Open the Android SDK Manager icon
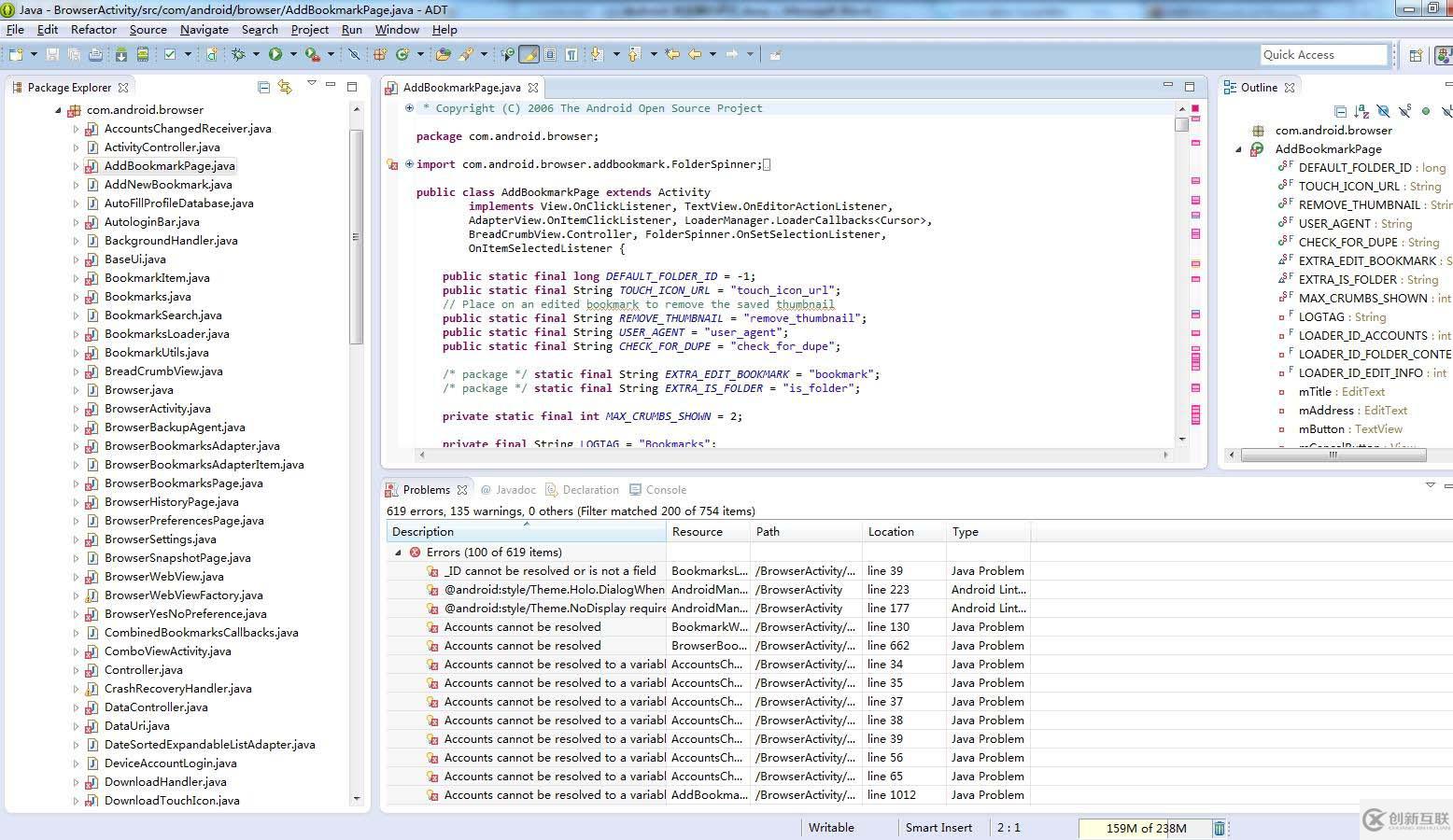 (121, 54)
